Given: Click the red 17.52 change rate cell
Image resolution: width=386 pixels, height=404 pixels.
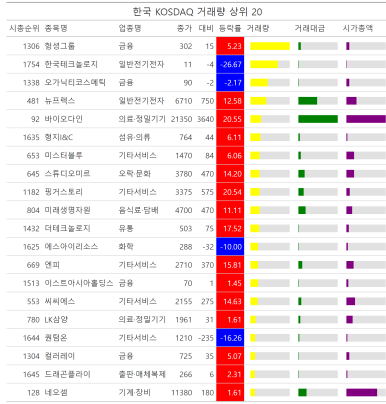Looking at the screenshot, I should tap(230, 228).
